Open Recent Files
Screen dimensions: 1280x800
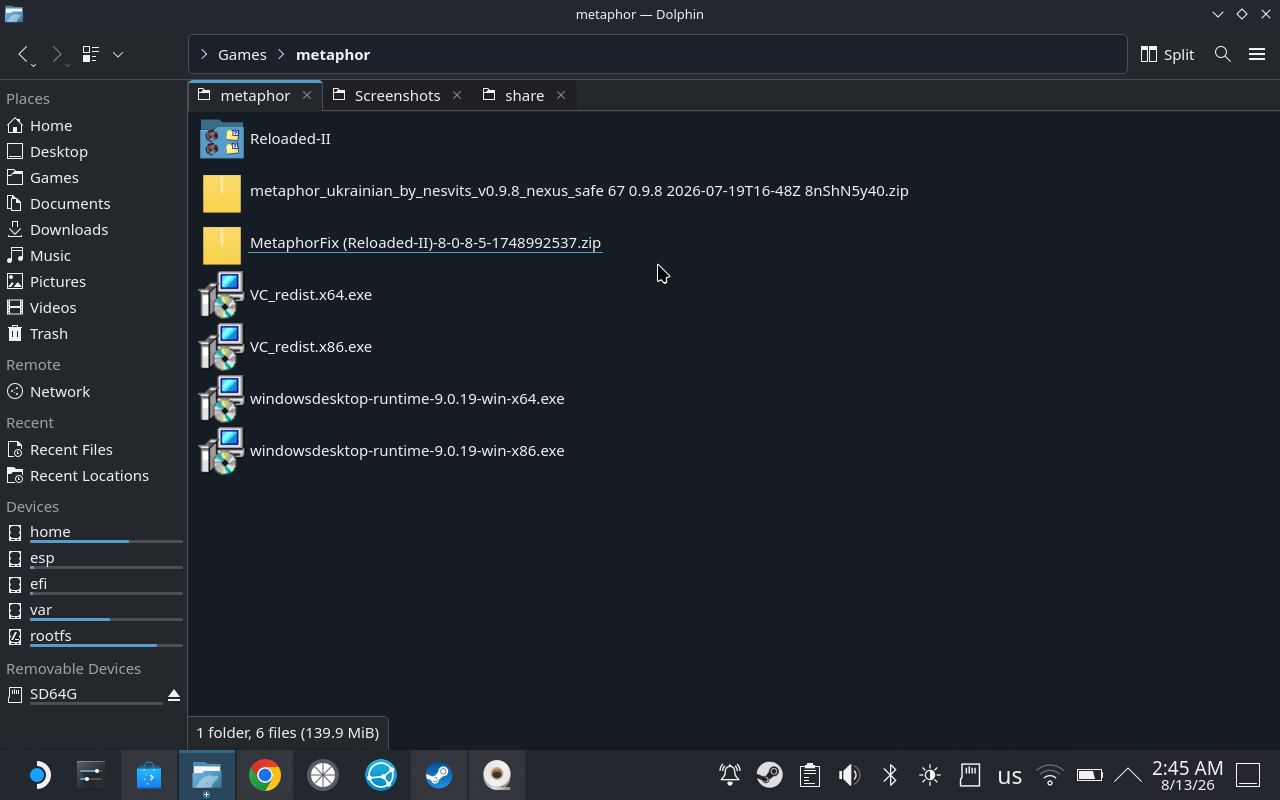(93, 449)
